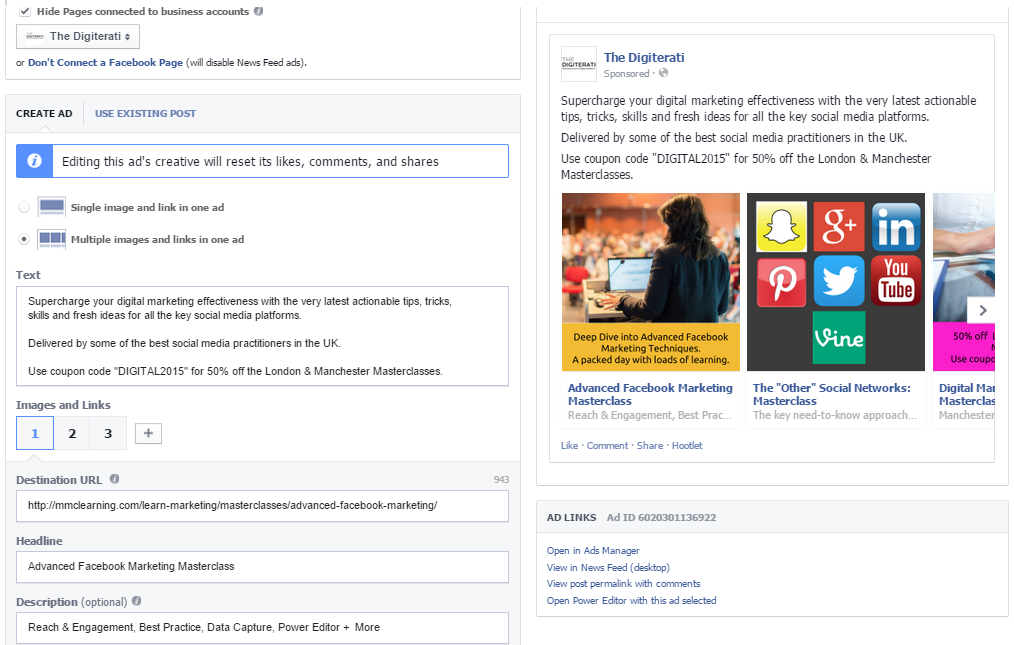Click the info icon next to Destination URL

pos(114,479)
